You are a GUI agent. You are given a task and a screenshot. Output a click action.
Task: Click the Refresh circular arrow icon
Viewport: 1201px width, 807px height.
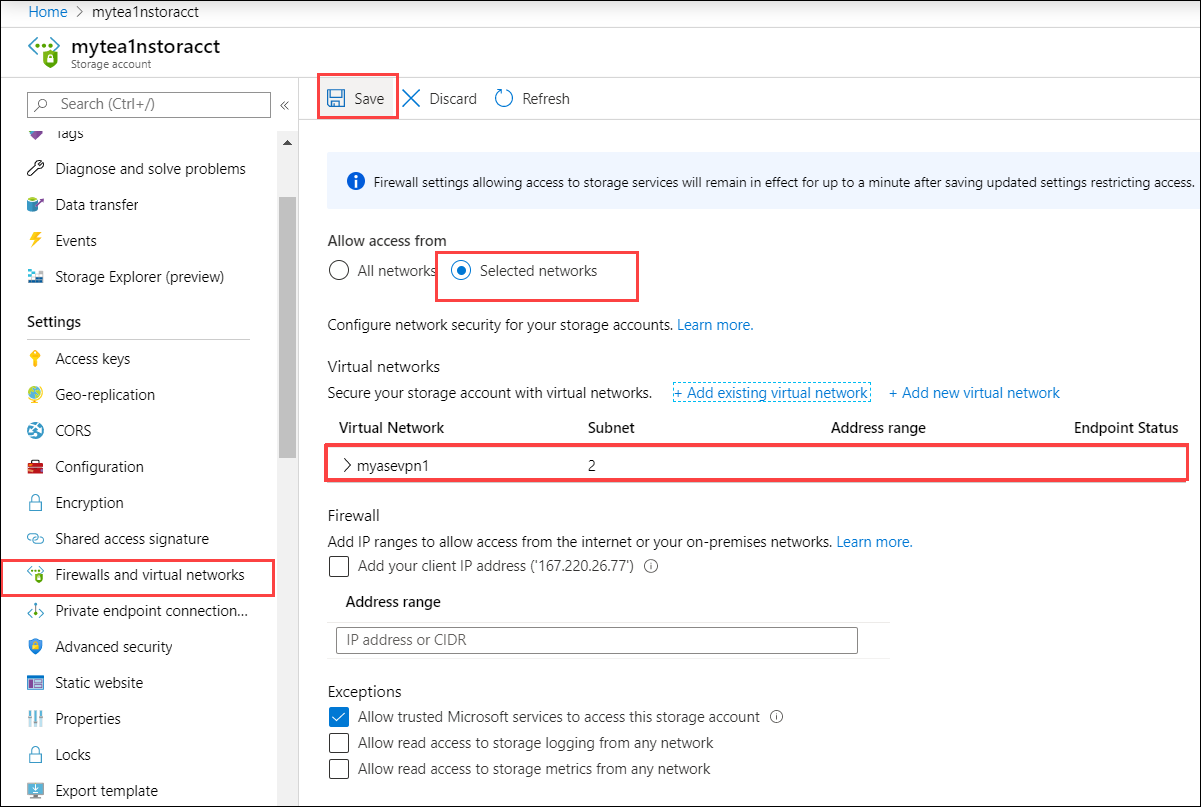[x=504, y=98]
